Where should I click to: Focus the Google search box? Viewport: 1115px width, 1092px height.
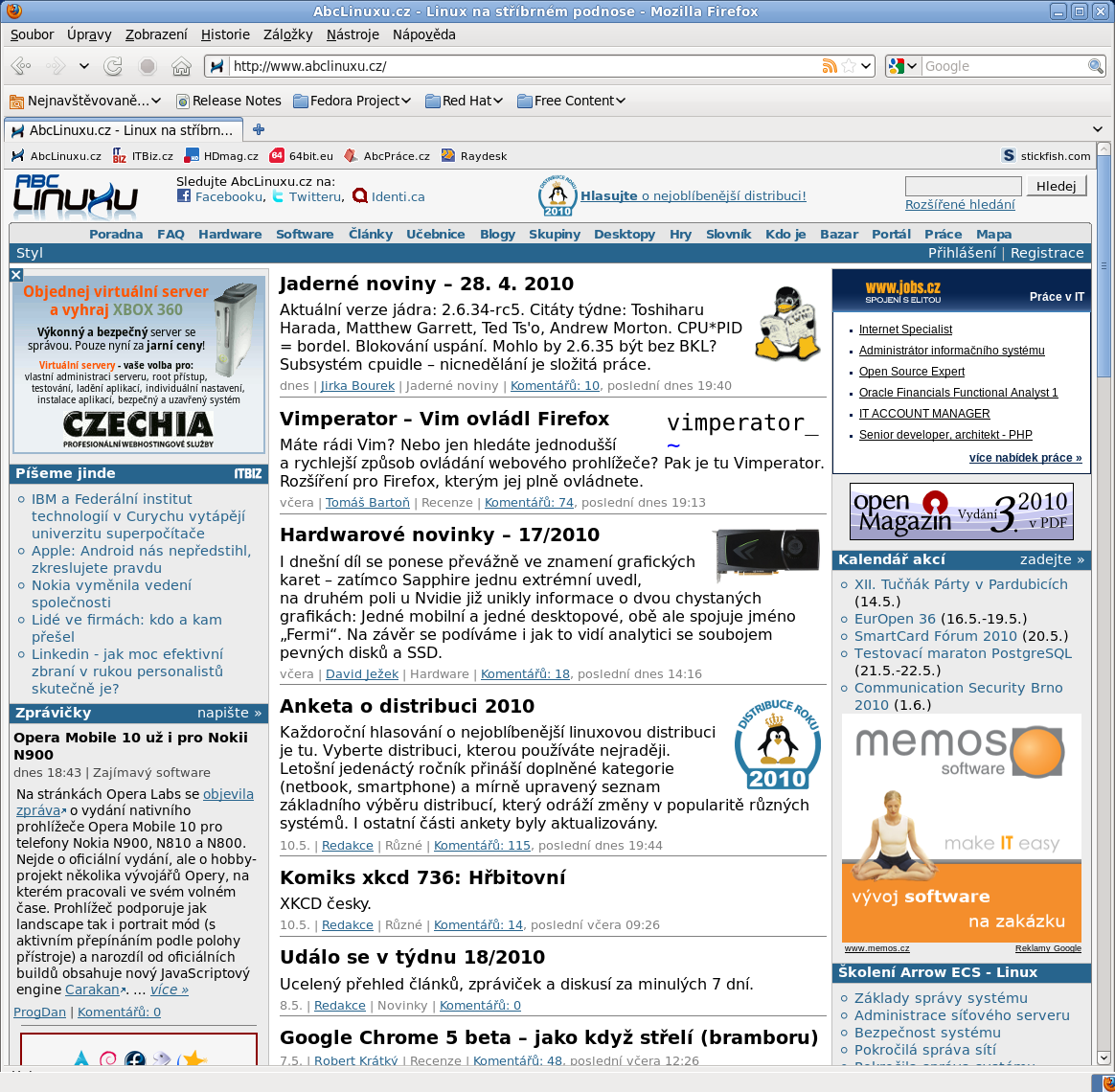pyautogui.click(x=1004, y=66)
